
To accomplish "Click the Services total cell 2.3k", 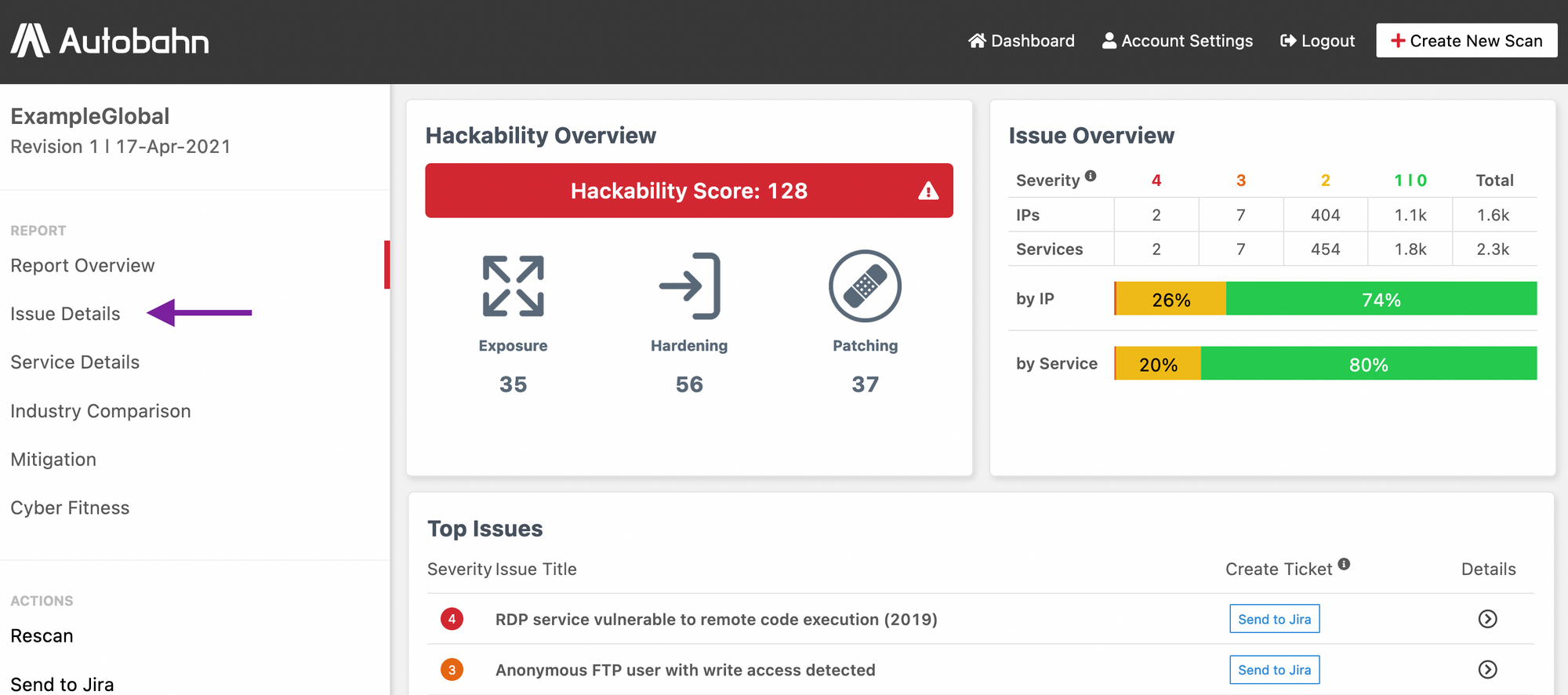I will (1494, 249).
